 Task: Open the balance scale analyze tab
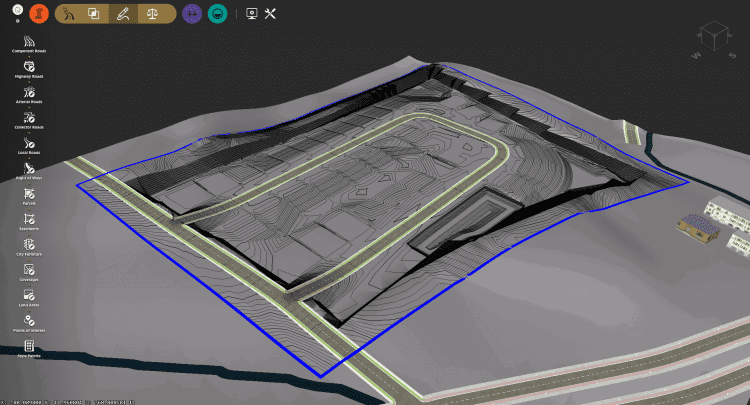click(x=152, y=14)
